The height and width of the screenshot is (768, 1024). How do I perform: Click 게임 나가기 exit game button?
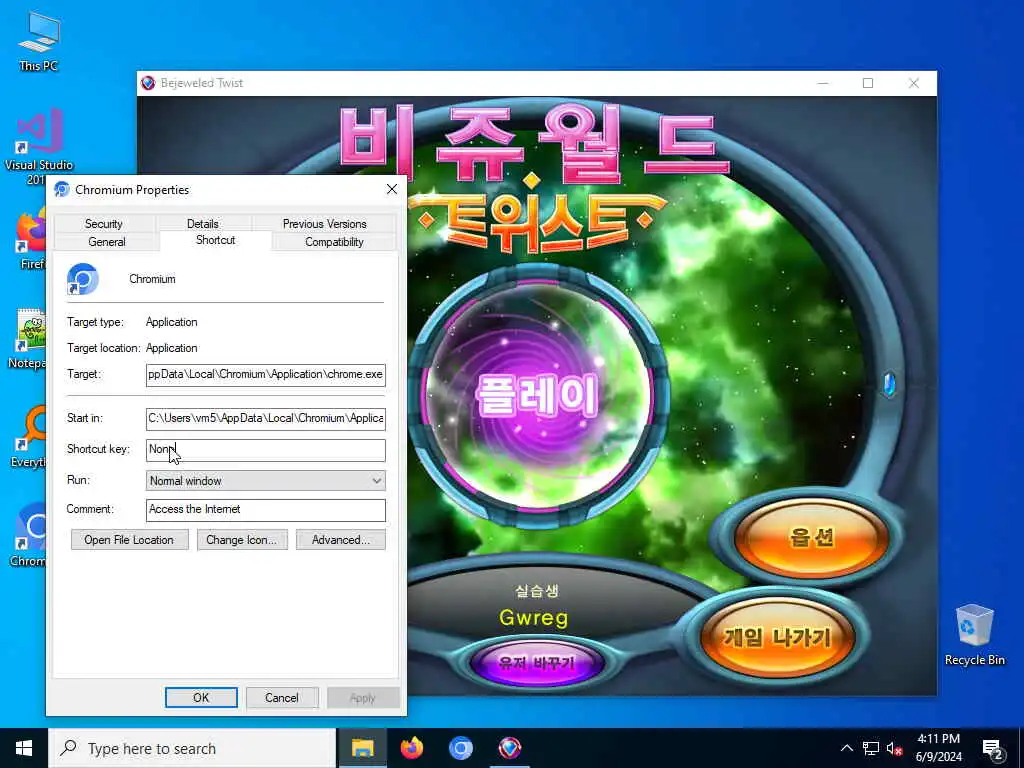click(x=777, y=637)
